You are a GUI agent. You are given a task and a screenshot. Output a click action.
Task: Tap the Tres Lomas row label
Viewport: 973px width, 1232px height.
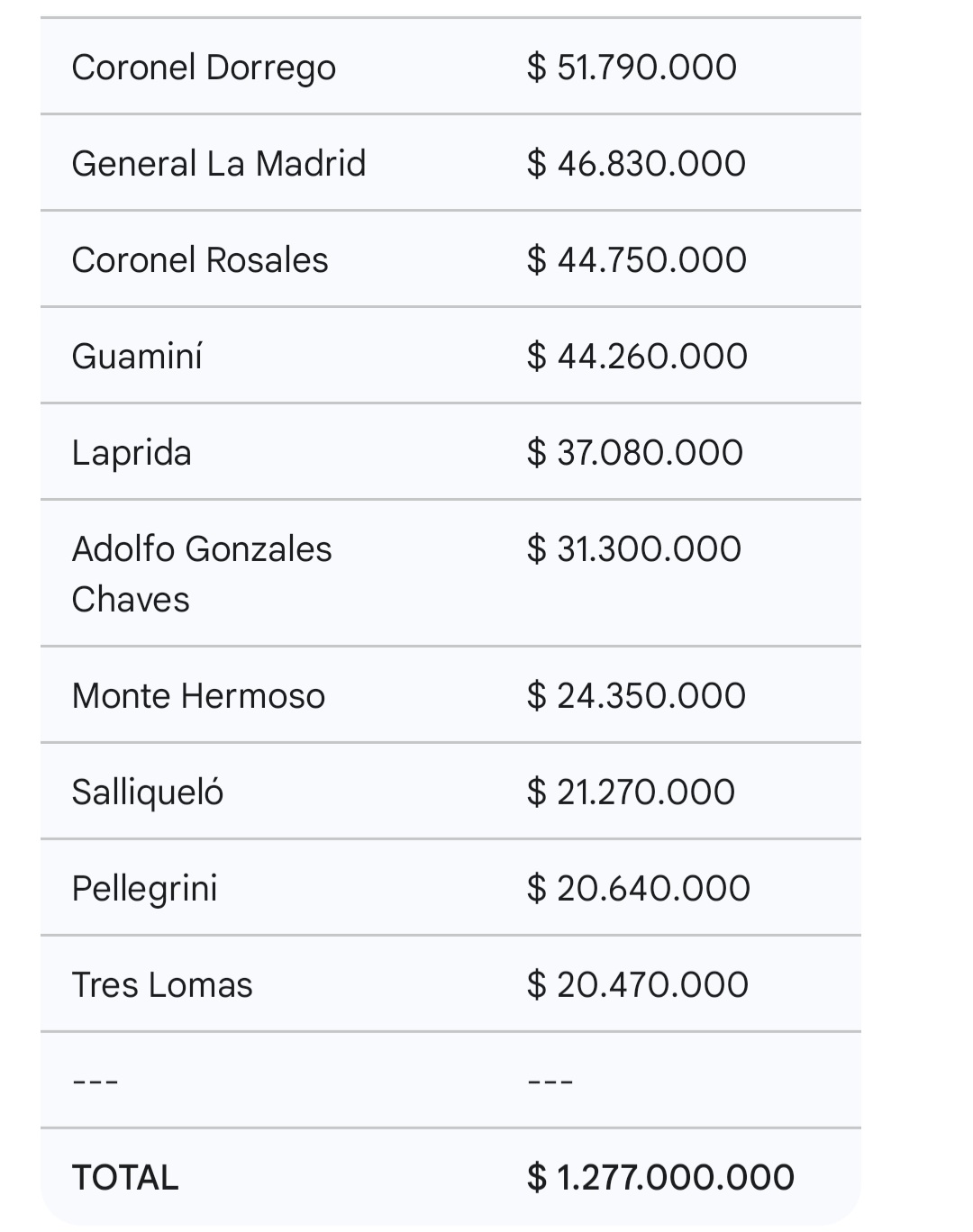coord(162,985)
